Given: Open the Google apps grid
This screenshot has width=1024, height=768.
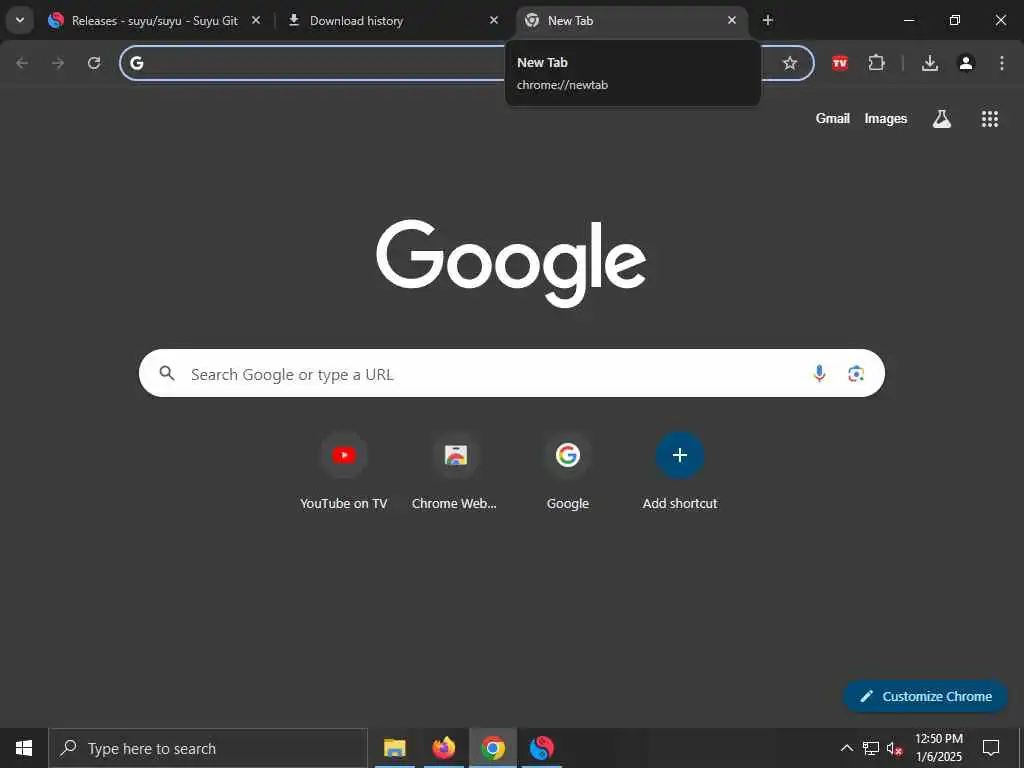Looking at the screenshot, I should pyautogui.click(x=990, y=118).
